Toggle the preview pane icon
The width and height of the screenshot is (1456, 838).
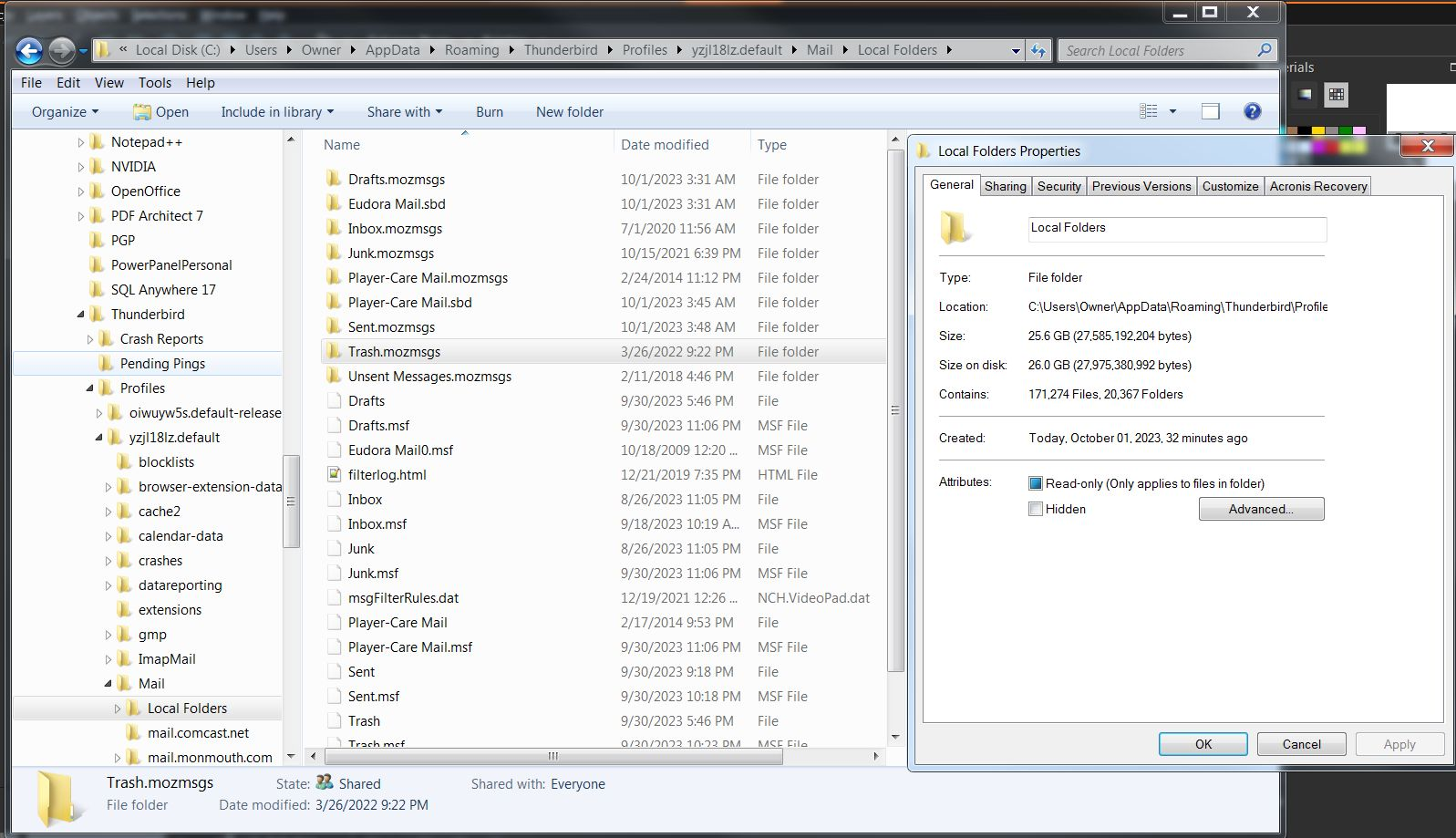(x=1210, y=111)
